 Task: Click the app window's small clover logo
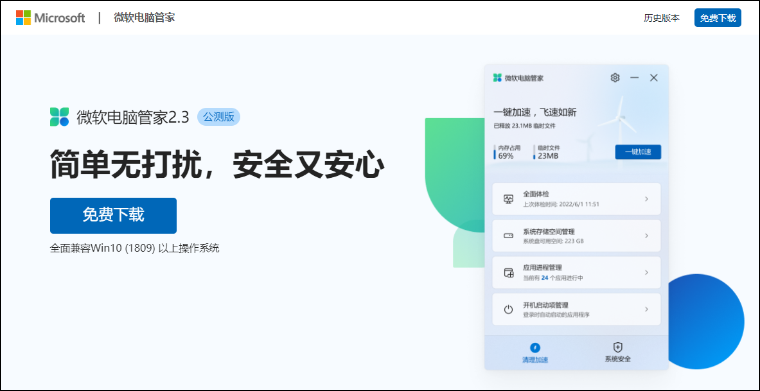click(x=497, y=78)
